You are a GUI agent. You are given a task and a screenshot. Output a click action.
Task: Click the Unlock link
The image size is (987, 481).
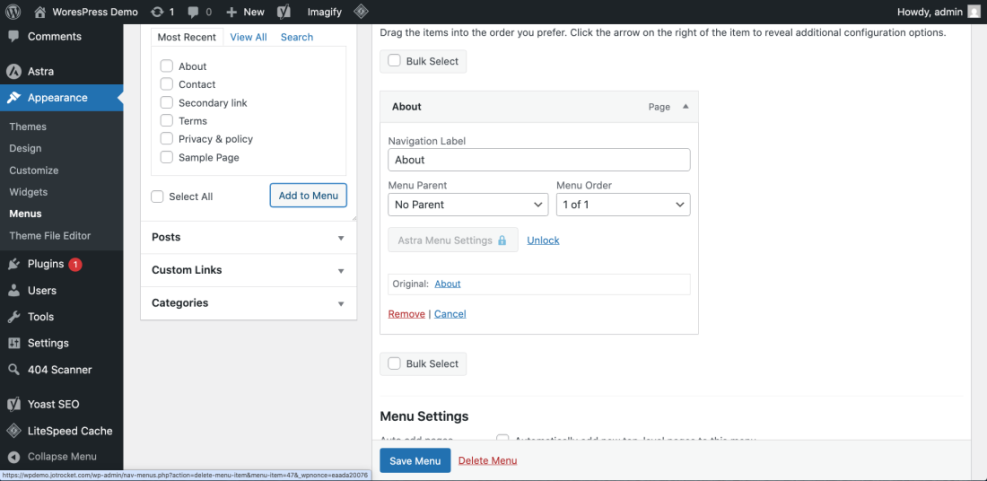(x=543, y=240)
